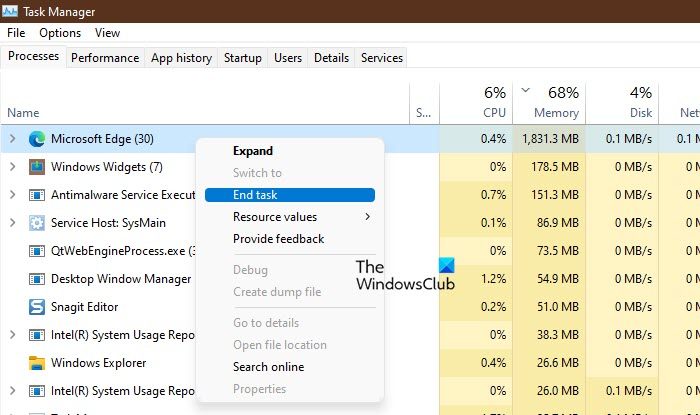The width and height of the screenshot is (700, 415).
Task: Click the QtWebEngineProcess.exe icon
Action: point(37,251)
